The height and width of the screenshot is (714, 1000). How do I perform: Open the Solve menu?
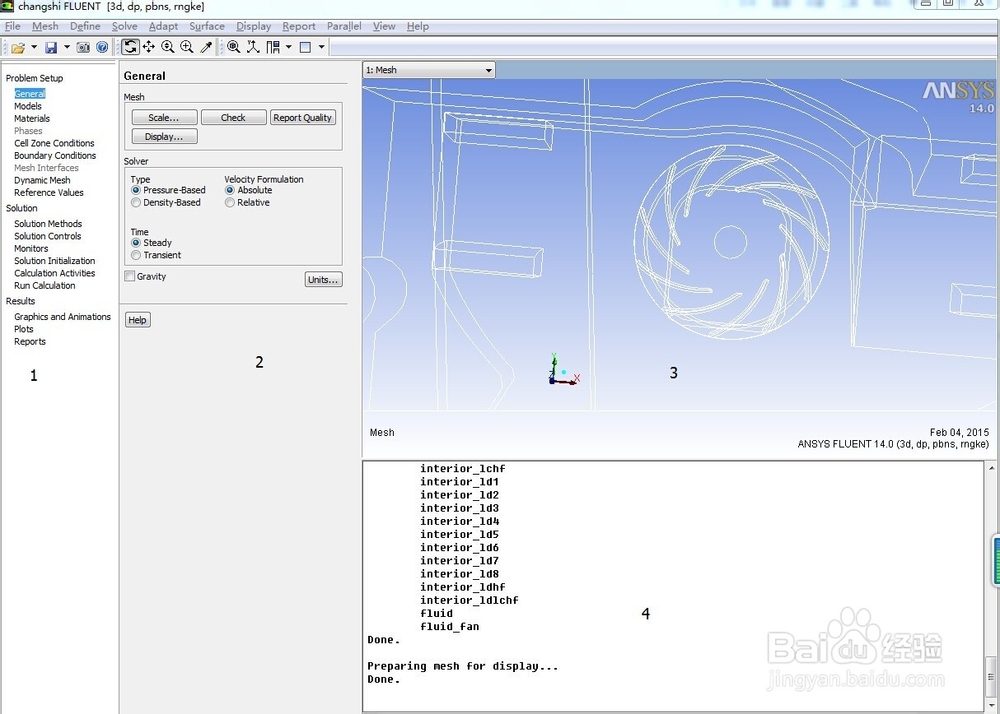[x=124, y=26]
